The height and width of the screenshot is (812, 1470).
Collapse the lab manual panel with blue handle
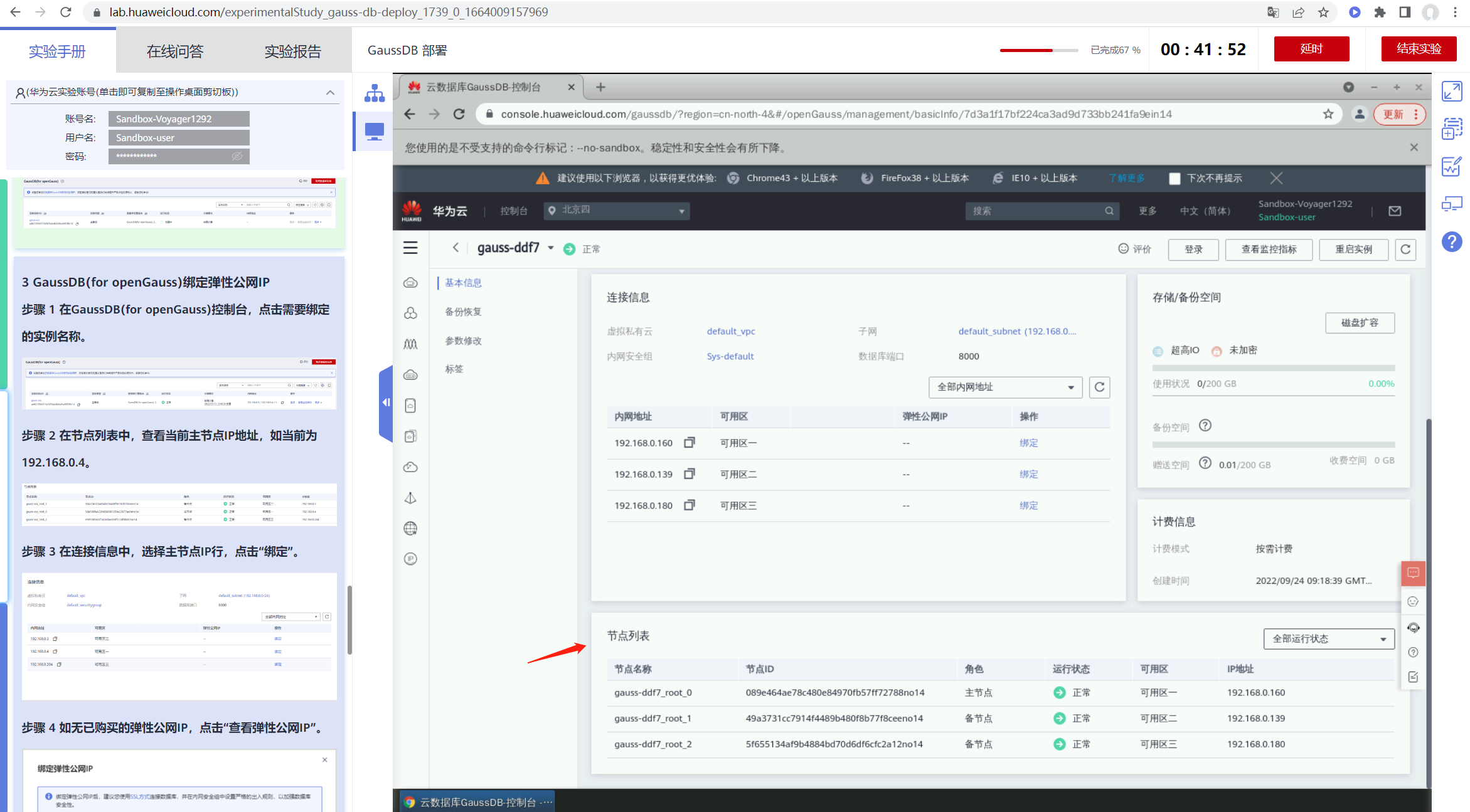(385, 402)
